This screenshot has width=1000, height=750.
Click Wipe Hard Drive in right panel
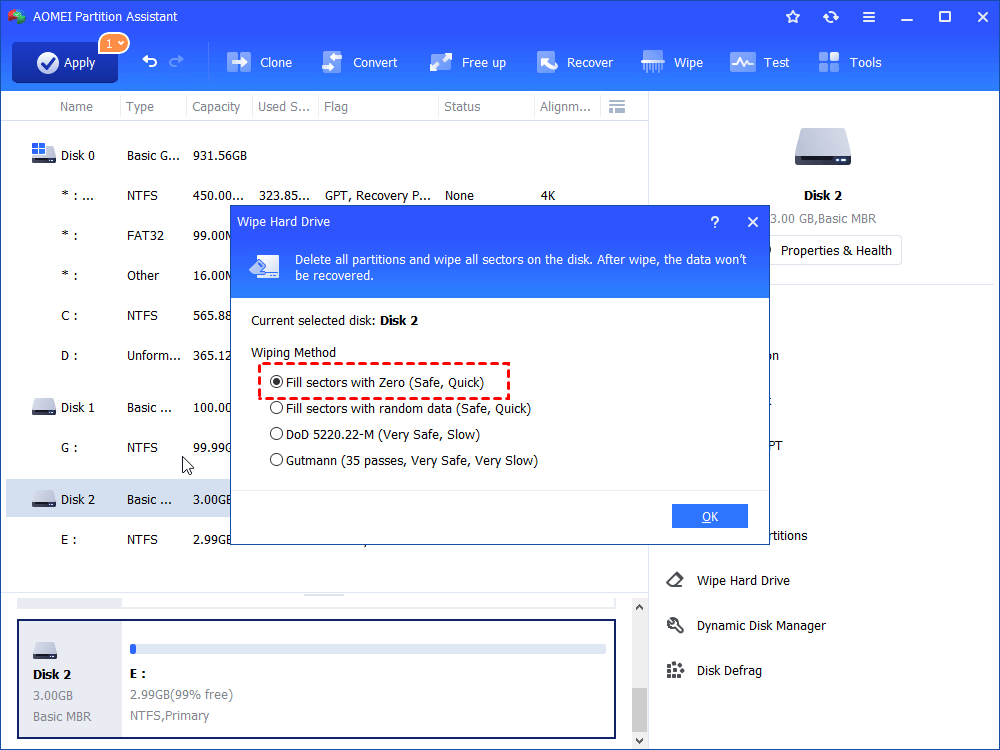click(743, 580)
